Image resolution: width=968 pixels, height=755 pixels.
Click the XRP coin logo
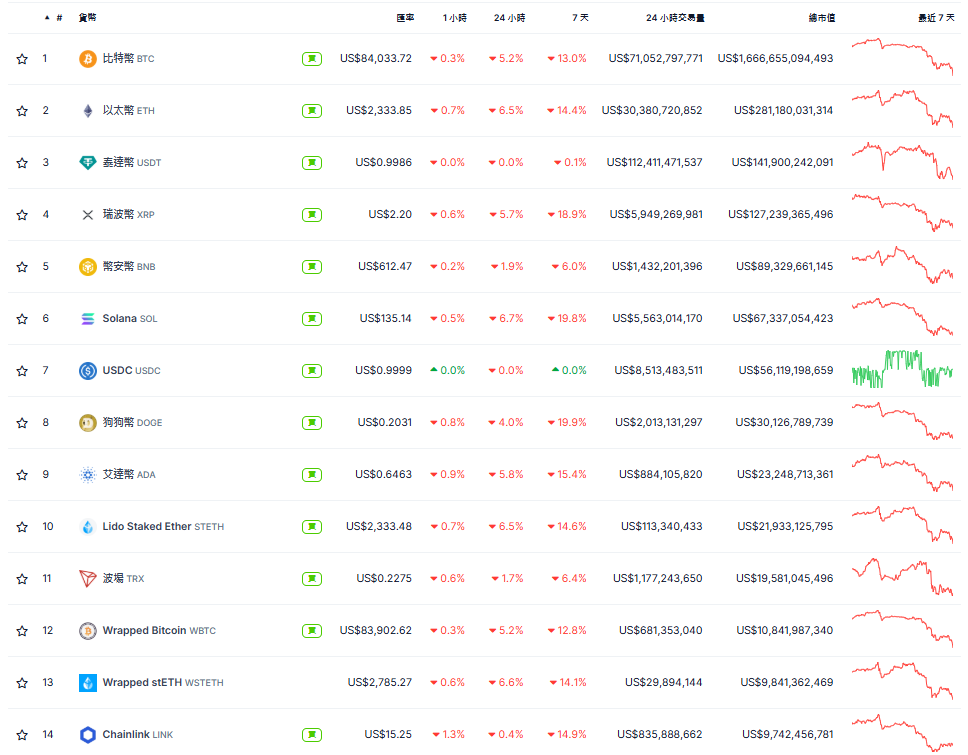88,215
